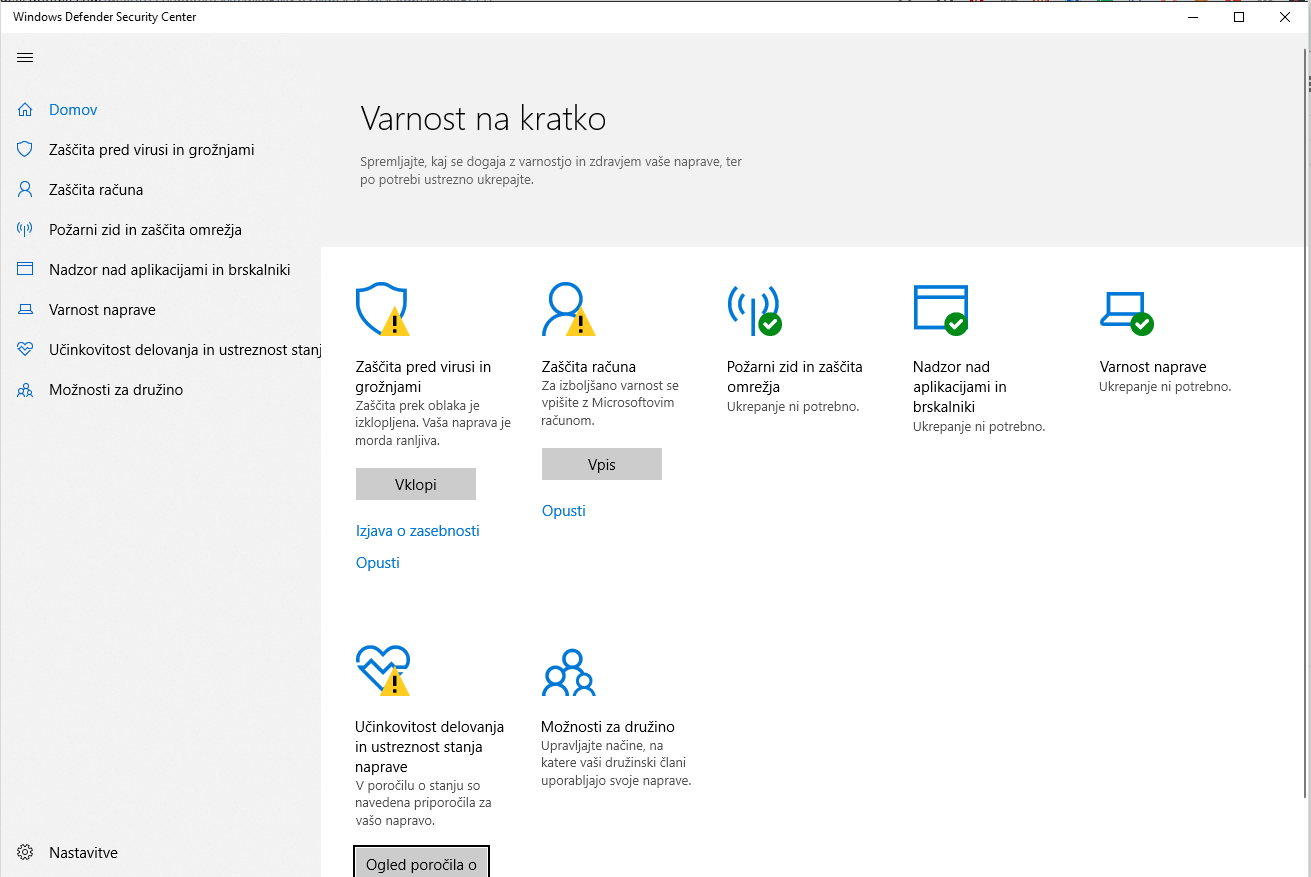1311x877 pixels.
Task: Go to Požarni zid in zaščita omrežja
Action: 145,230
